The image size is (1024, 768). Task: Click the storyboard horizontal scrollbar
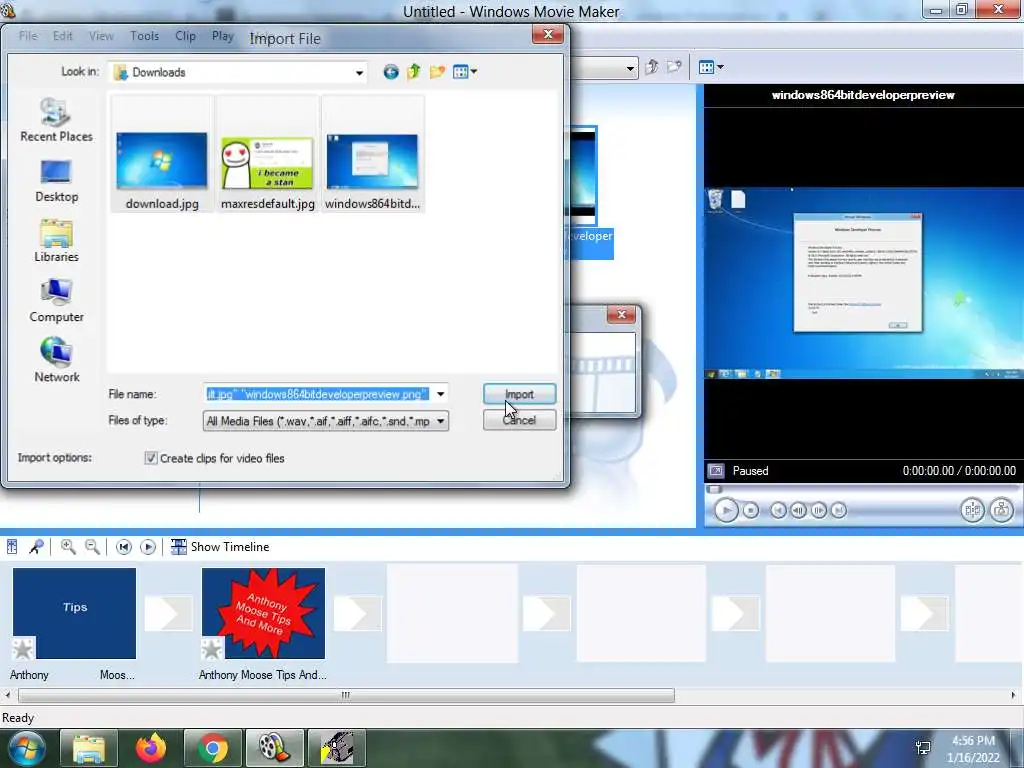346,696
